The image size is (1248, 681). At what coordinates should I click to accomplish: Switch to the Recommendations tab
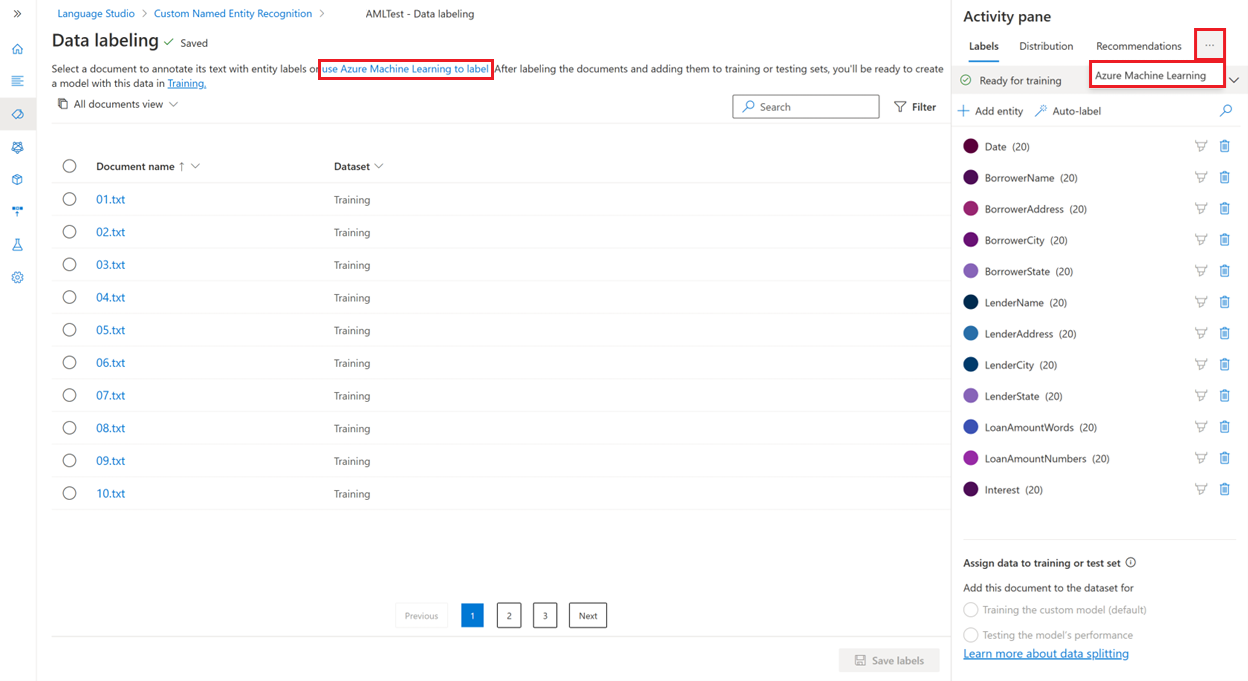tap(1139, 46)
